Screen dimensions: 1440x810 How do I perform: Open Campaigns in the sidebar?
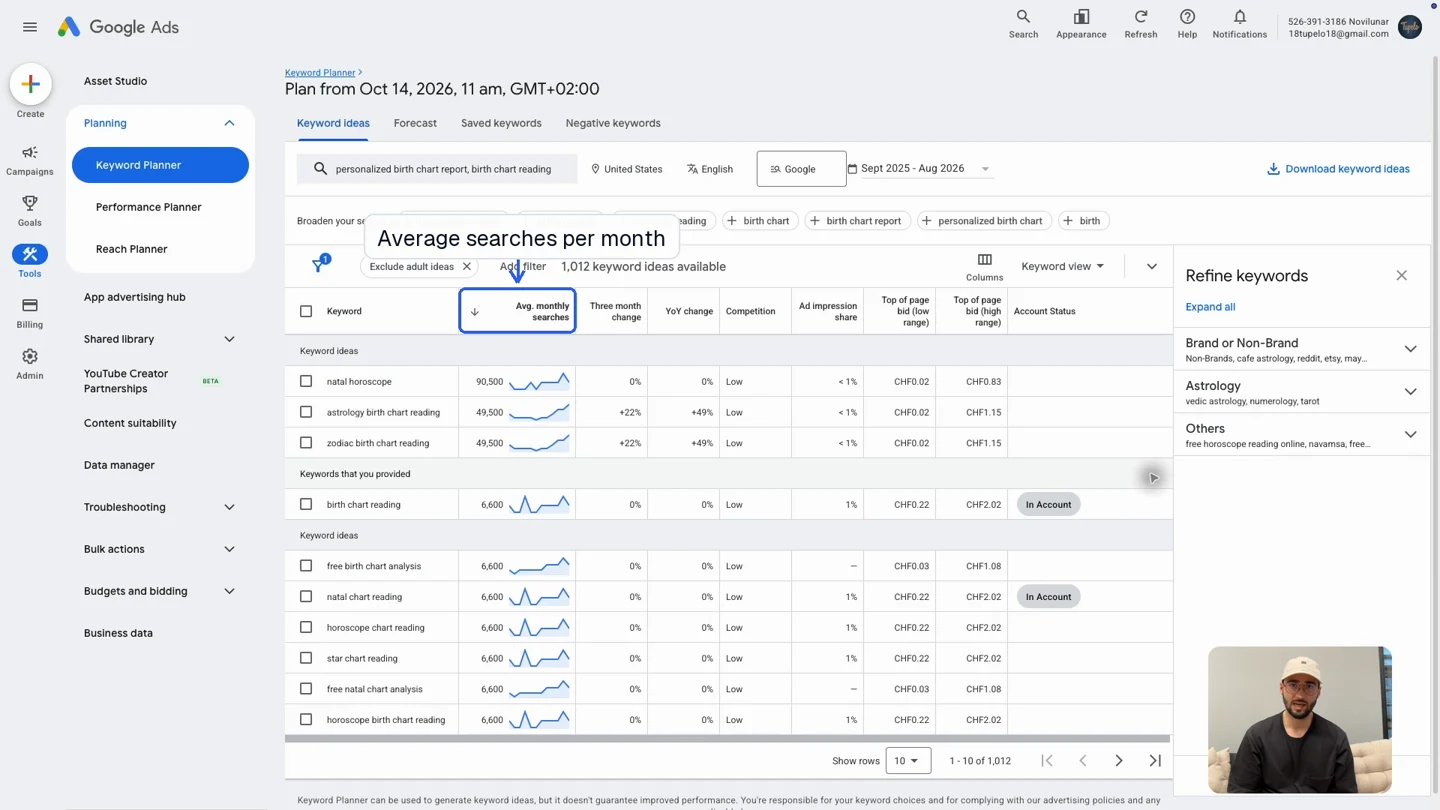30,160
